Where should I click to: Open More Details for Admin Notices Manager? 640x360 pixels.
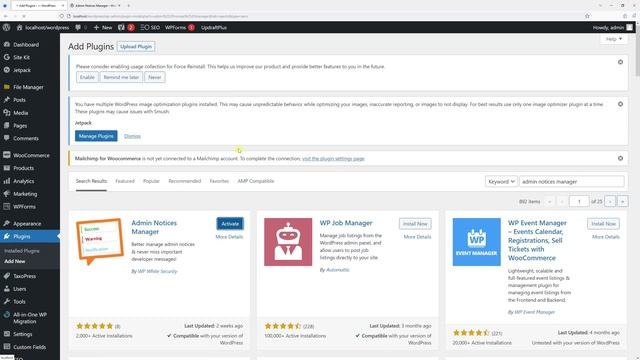pyautogui.click(x=229, y=237)
